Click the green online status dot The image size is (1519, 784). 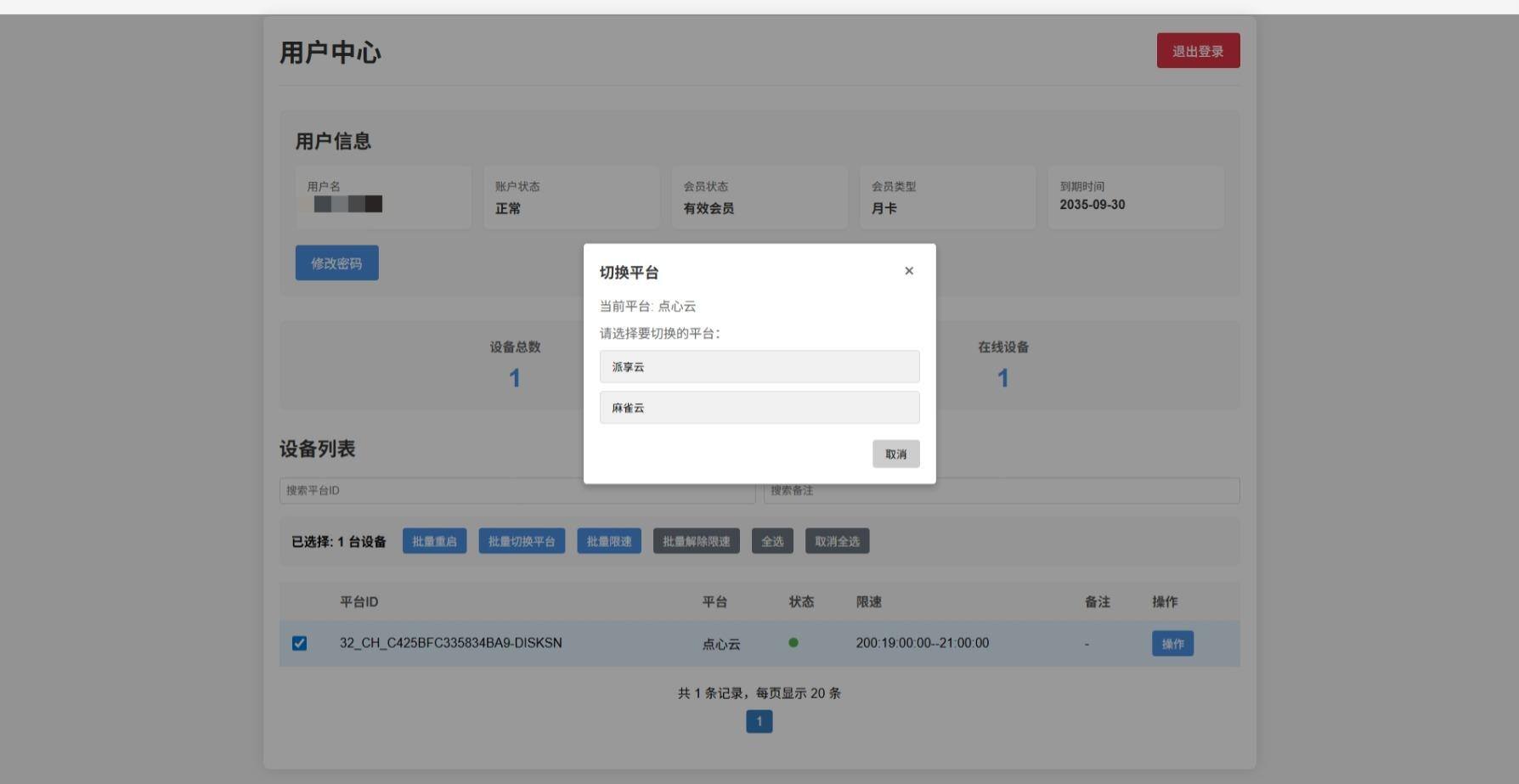click(x=793, y=643)
